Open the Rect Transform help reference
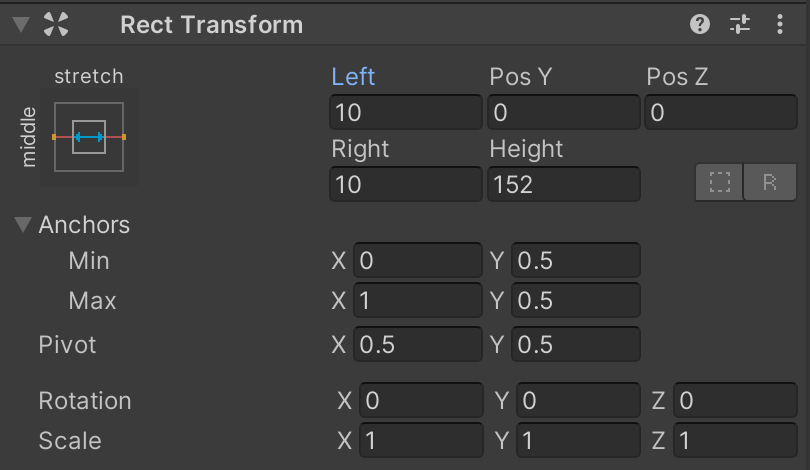This screenshot has width=810, height=470. pos(700,25)
